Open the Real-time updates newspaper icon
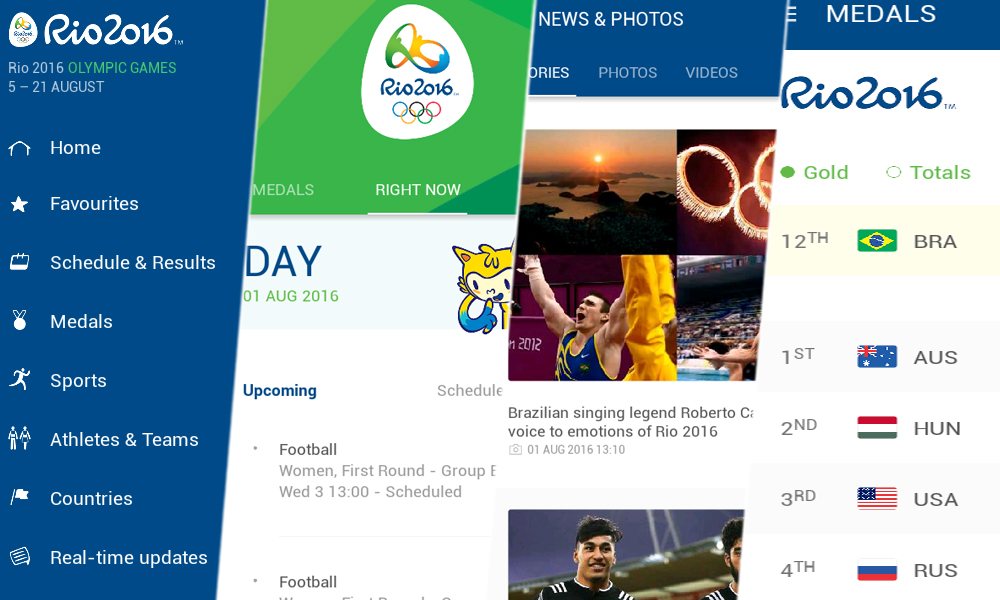Image resolution: width=1000 pixels, height=600 pixels. 20,556
